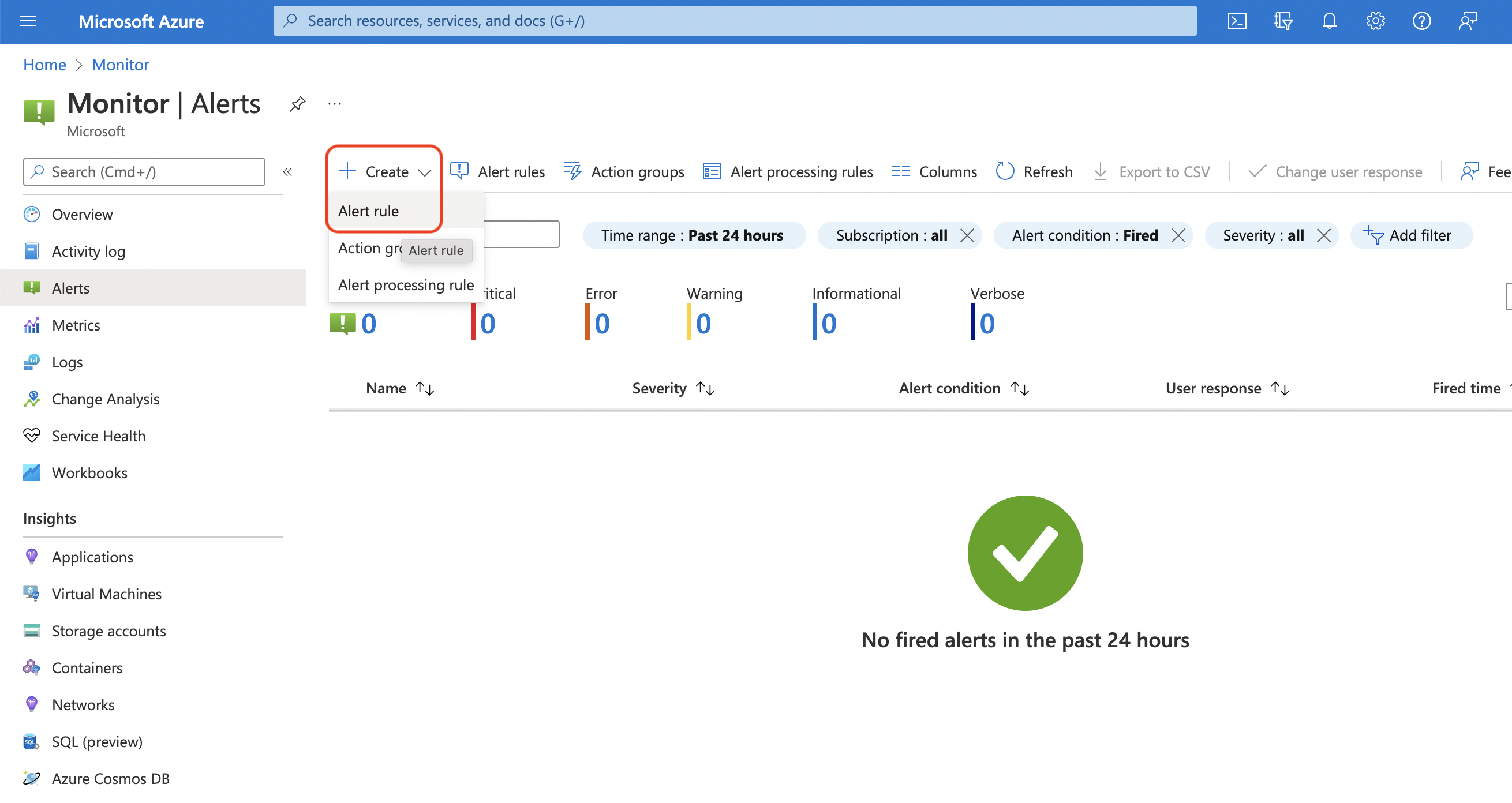Open the Settings gear icon
The image size is (1512, 803).
tap(1375, 22)
